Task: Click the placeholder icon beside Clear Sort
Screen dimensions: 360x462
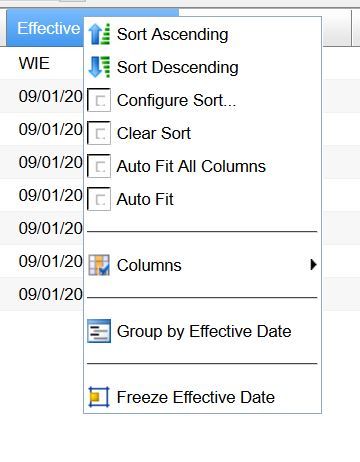Action: (x=99, y=133)
